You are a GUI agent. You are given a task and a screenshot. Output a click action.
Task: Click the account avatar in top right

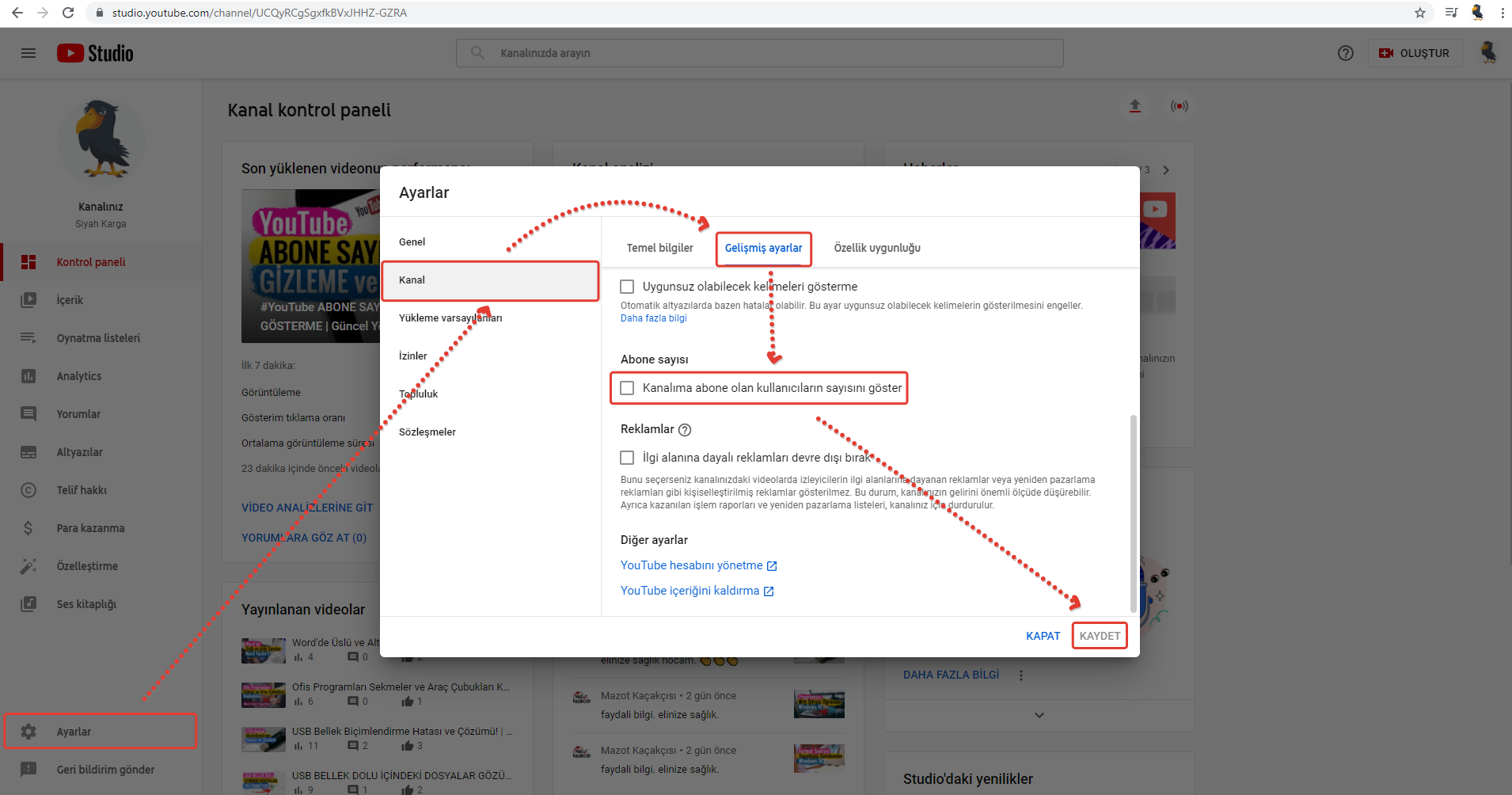tap(1488, 53)
